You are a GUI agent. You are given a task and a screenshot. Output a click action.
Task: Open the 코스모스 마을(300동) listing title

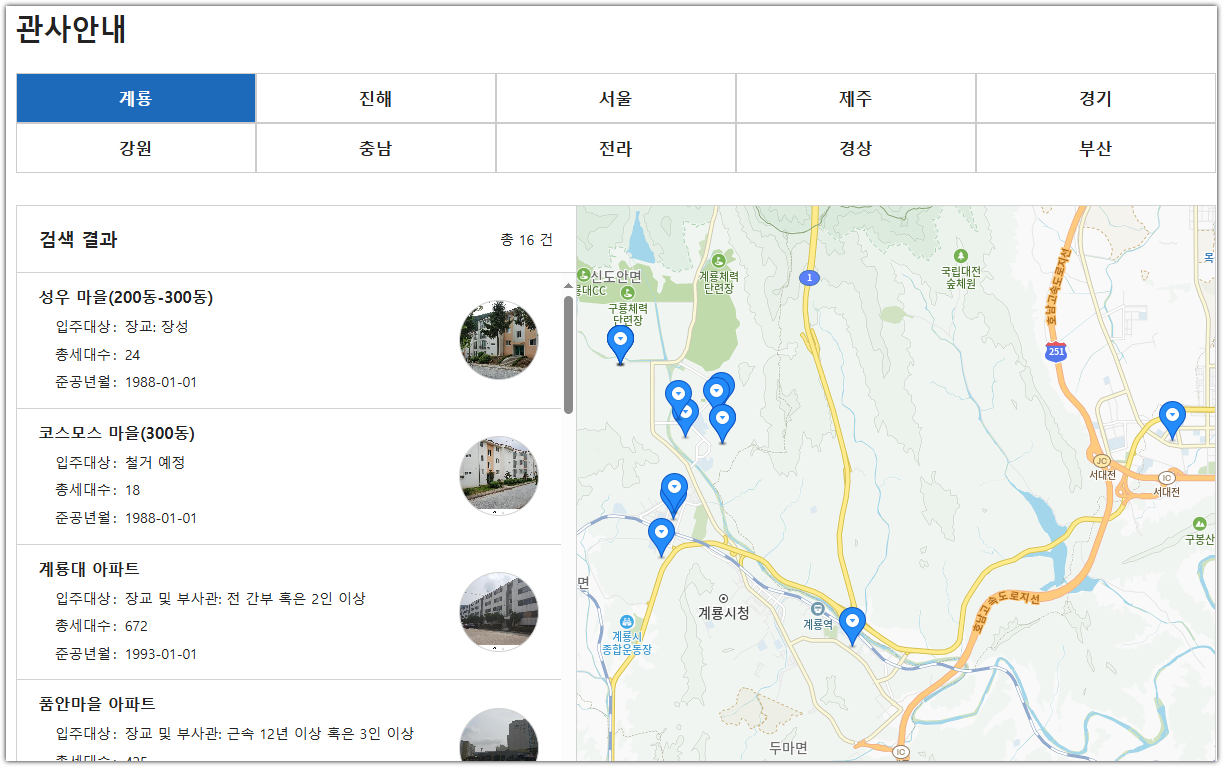click(x=117, y=433)
